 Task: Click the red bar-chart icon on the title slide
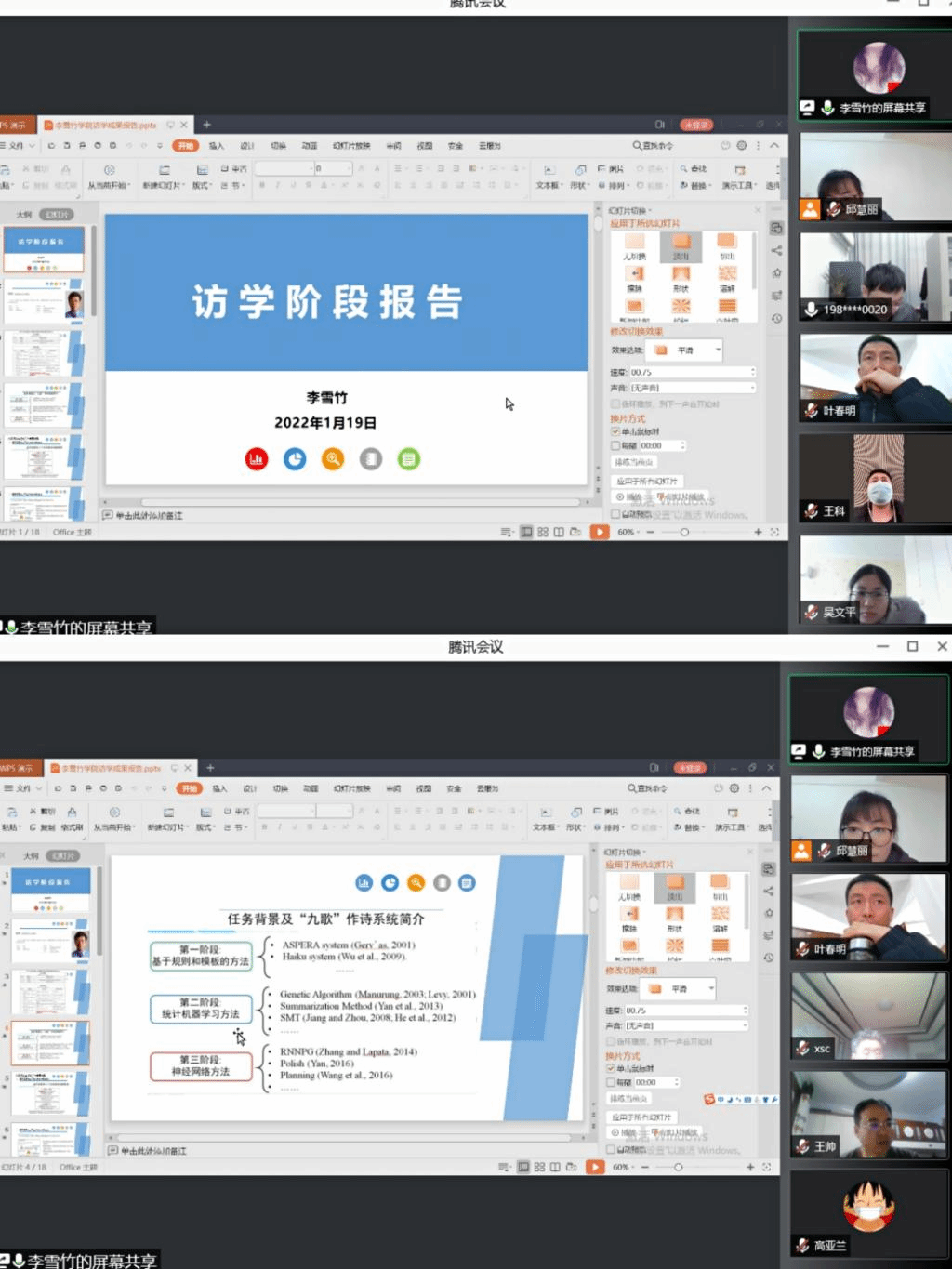(x=257, y=458)
